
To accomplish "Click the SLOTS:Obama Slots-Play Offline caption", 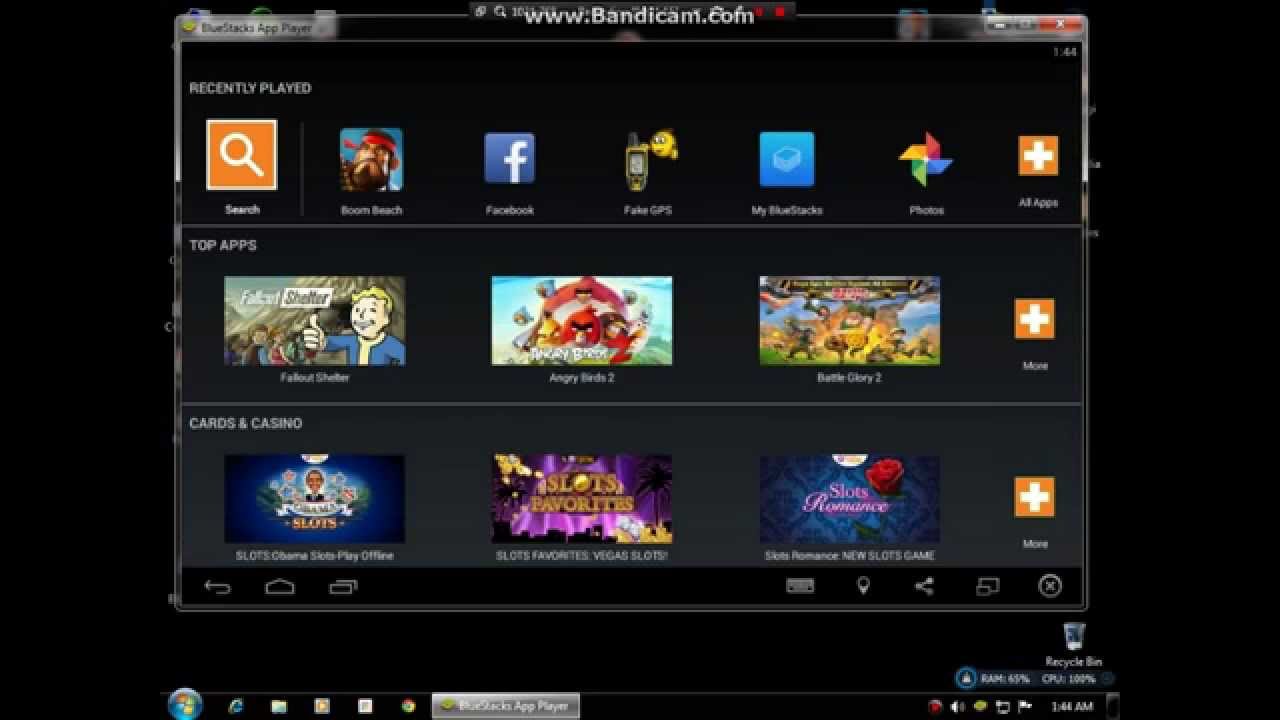I will coord(315,556).
